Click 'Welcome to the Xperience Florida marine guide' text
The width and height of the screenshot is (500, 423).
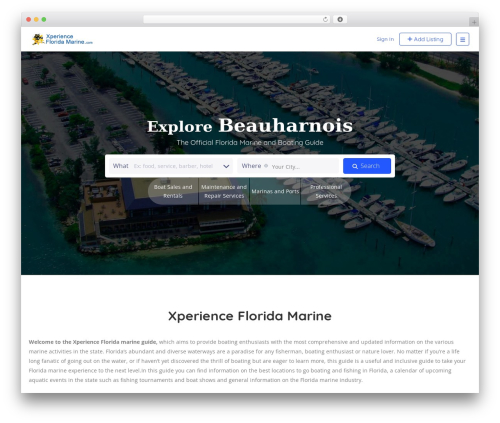(93, 342)
